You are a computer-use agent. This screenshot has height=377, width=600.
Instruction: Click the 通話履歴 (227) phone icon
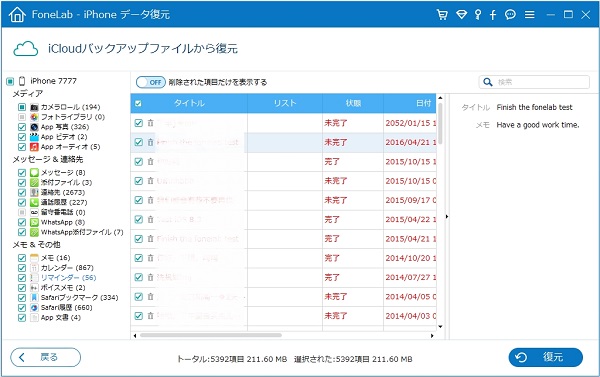coord(34,202)
